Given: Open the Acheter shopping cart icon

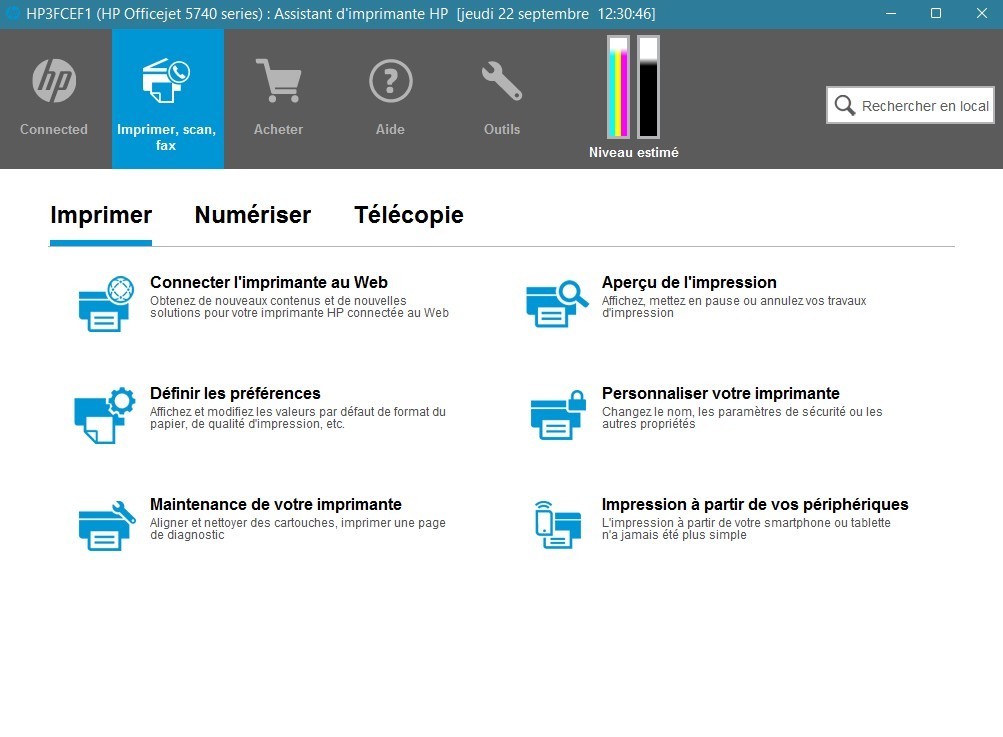Looking at the screenshot, I should [278, 80].
